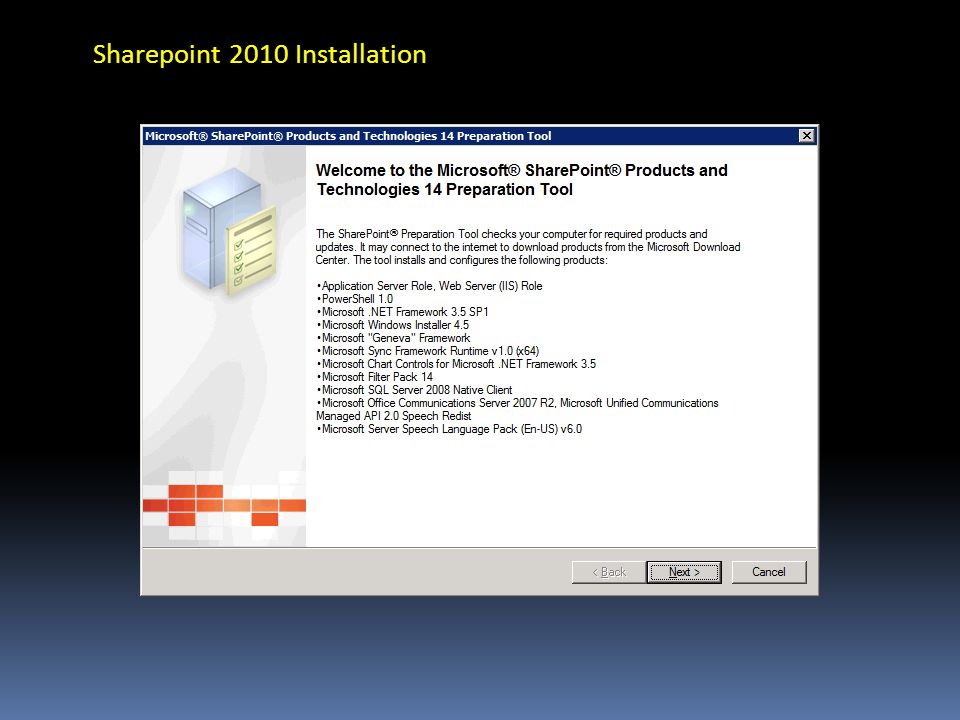
Task: Select 'Microsoft SQL Server 2008 Native Client'
Action: [x=414, y=390]
